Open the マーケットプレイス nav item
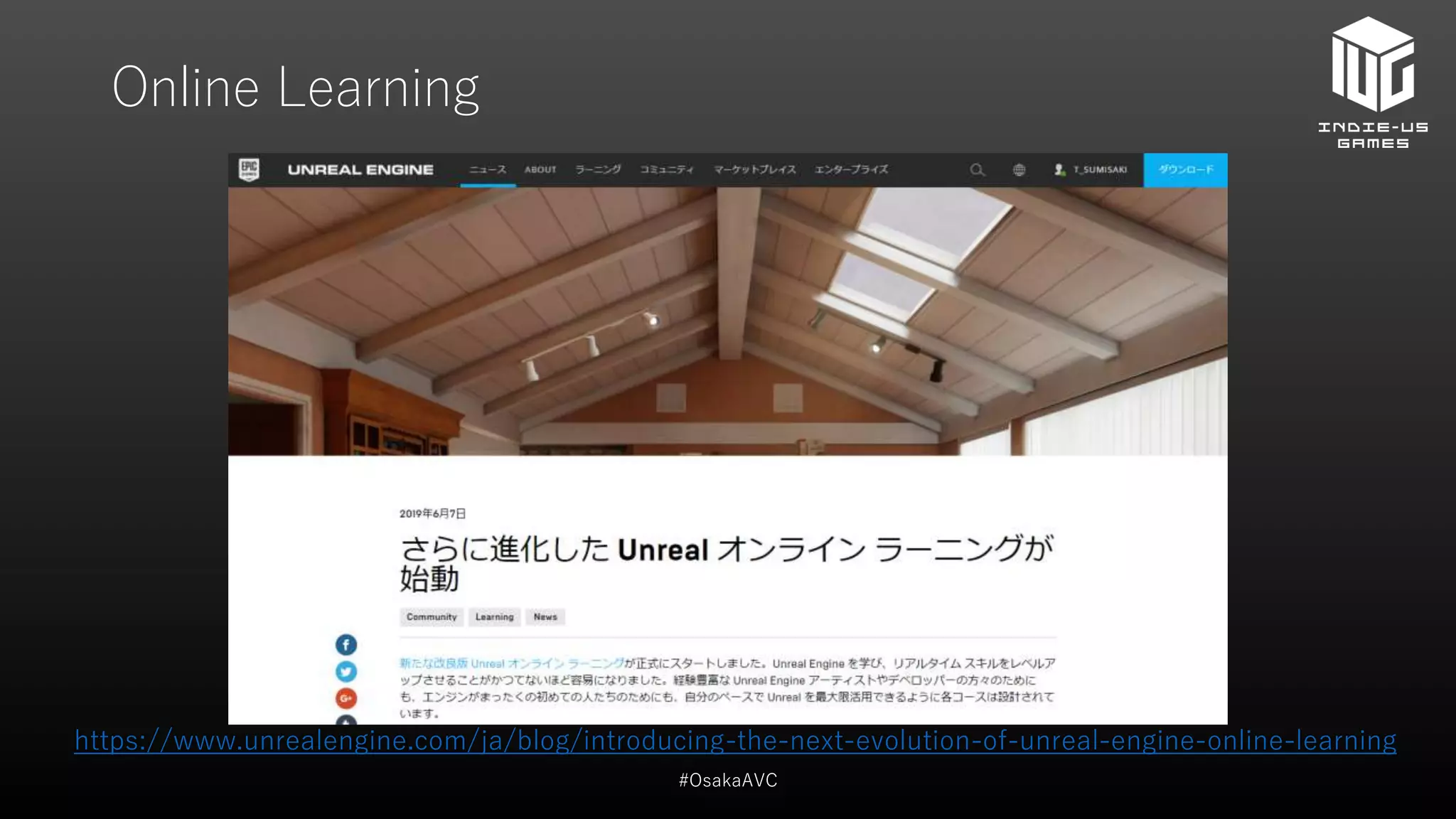Image resolution: width=1456 pixels, height=819 pixels. 755,170
